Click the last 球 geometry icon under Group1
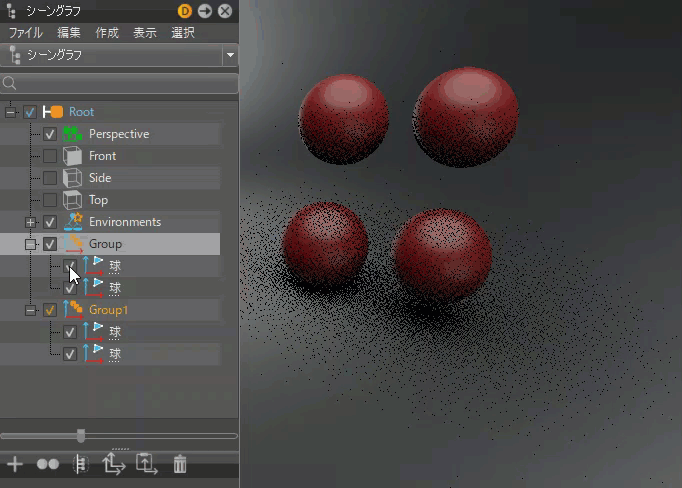The image size is (682, 488). coord(94,354)
